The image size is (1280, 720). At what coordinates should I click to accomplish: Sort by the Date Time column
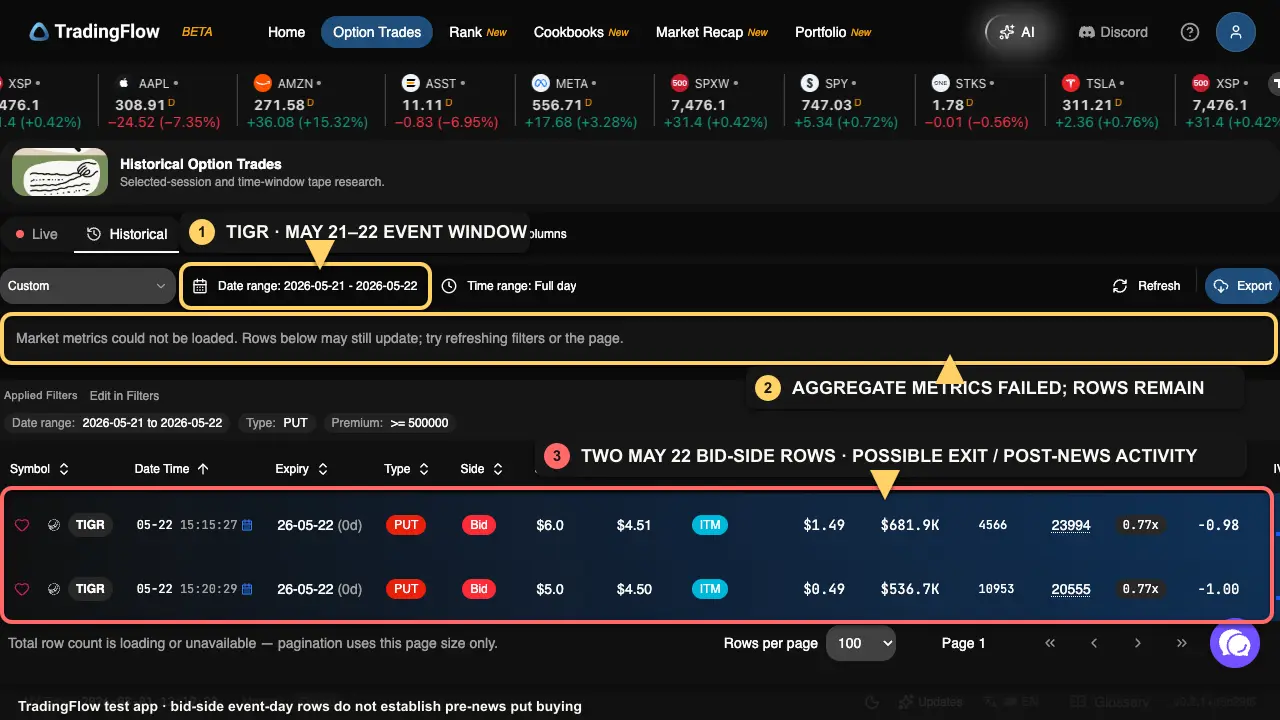172,469
